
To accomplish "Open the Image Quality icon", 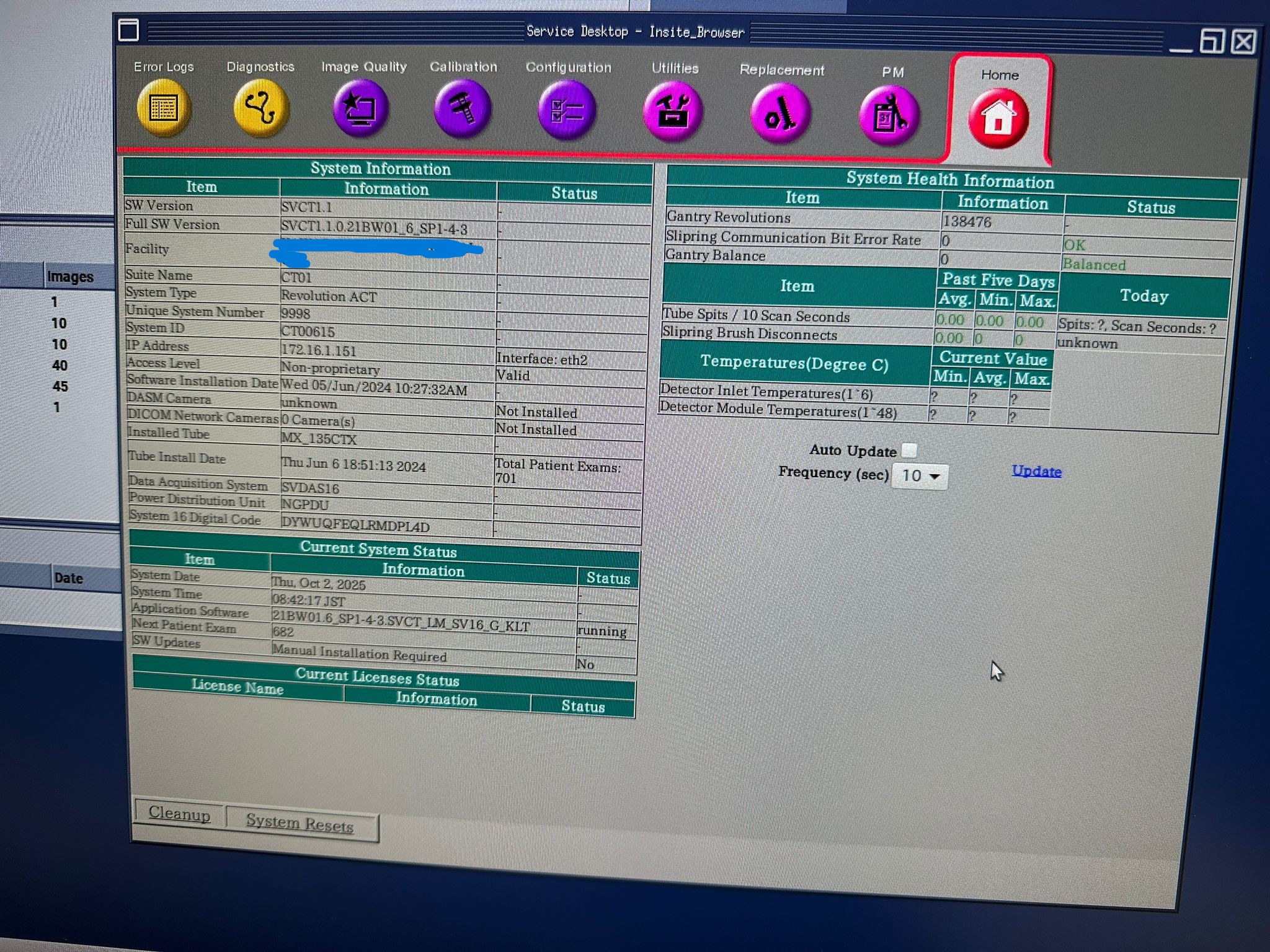I will coord(361,109).
